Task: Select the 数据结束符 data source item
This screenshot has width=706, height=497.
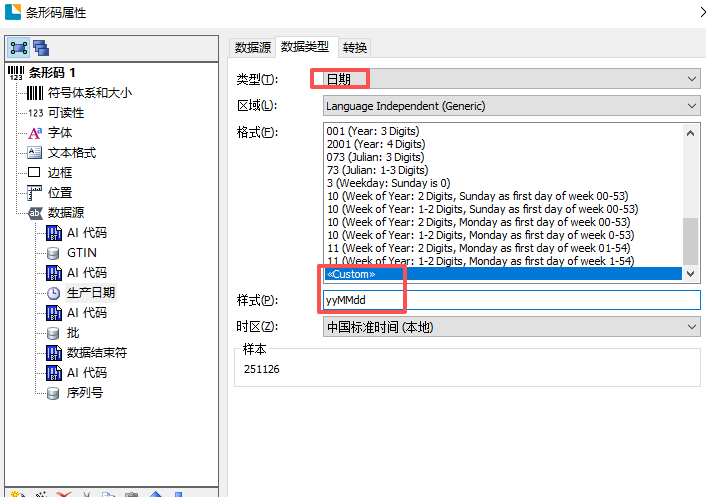Action: (96, 353)
